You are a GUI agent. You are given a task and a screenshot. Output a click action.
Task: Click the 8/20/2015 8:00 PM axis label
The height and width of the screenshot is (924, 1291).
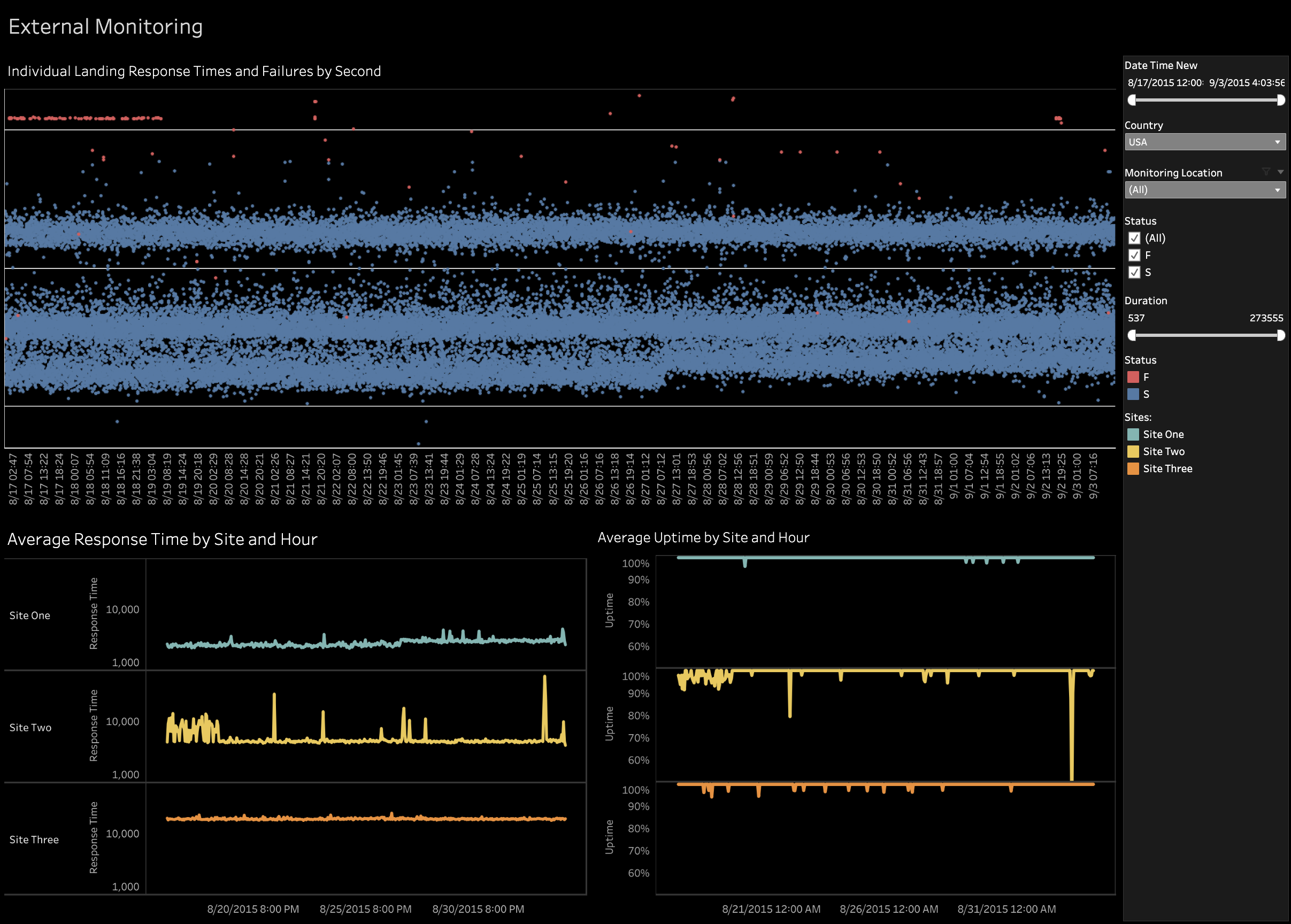pyautogui.click(x=253, y=909)
